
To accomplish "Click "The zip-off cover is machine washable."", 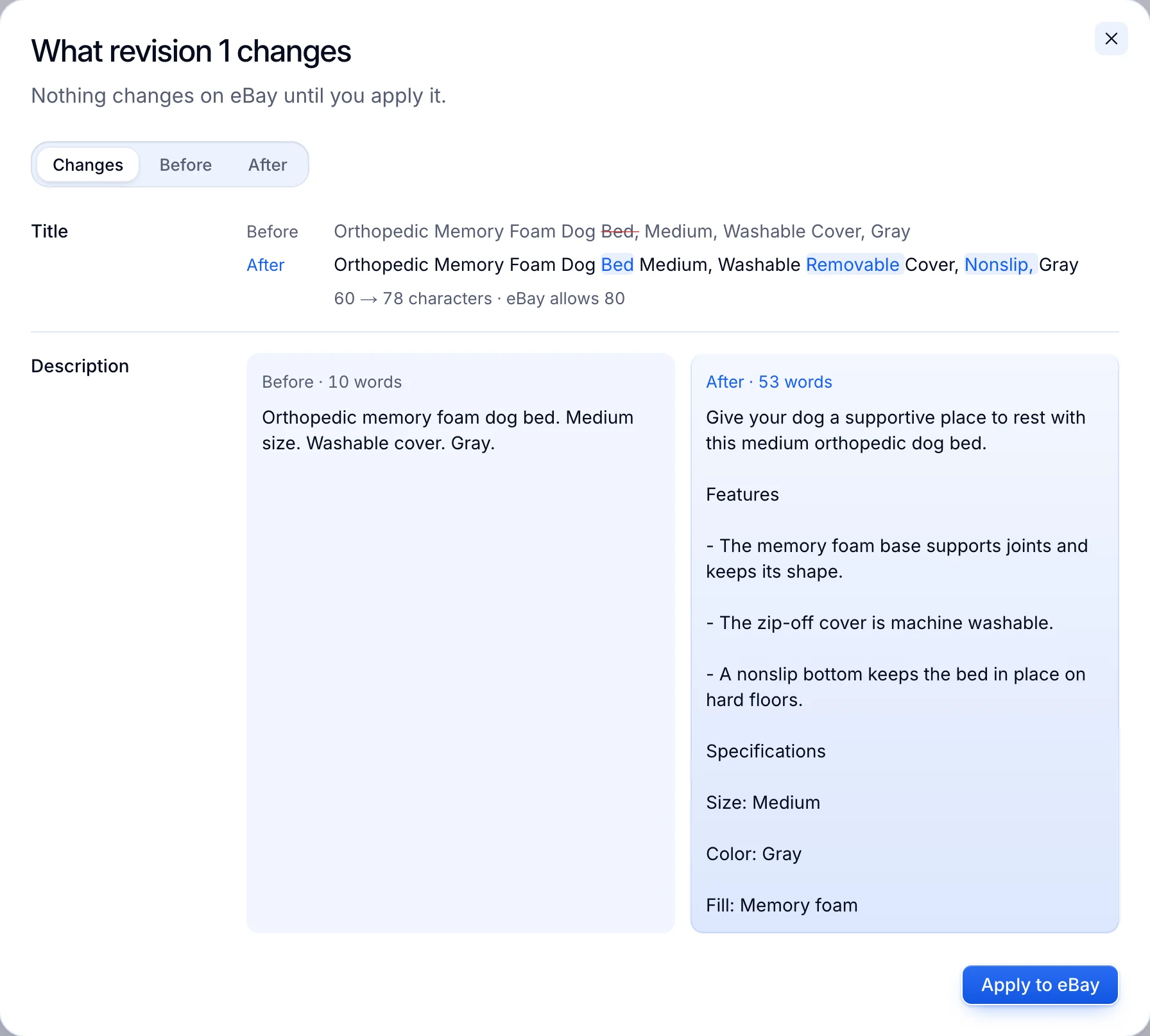I will [x=880, y=623].
